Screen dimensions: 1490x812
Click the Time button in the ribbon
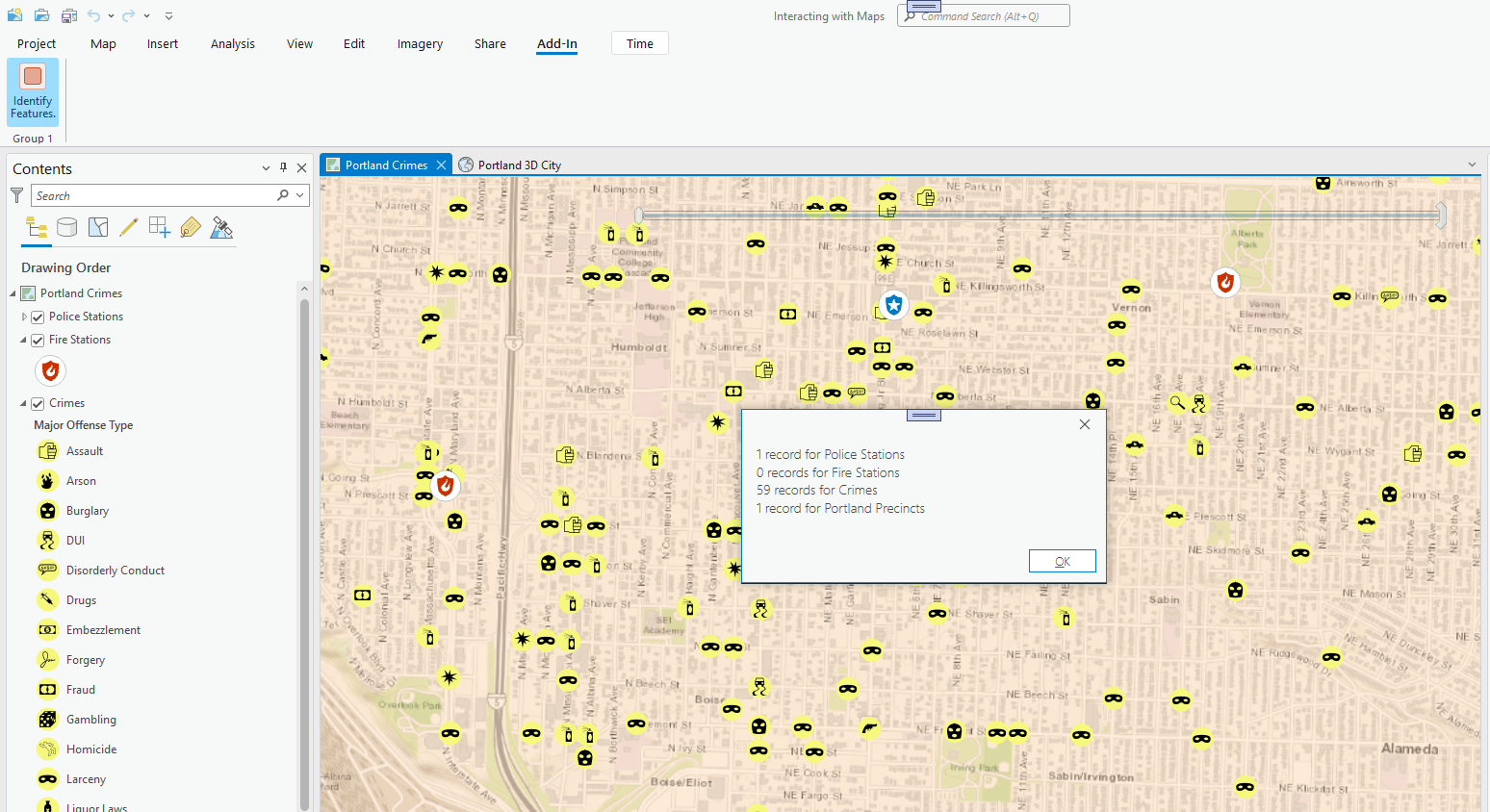[x=639, y=42]
